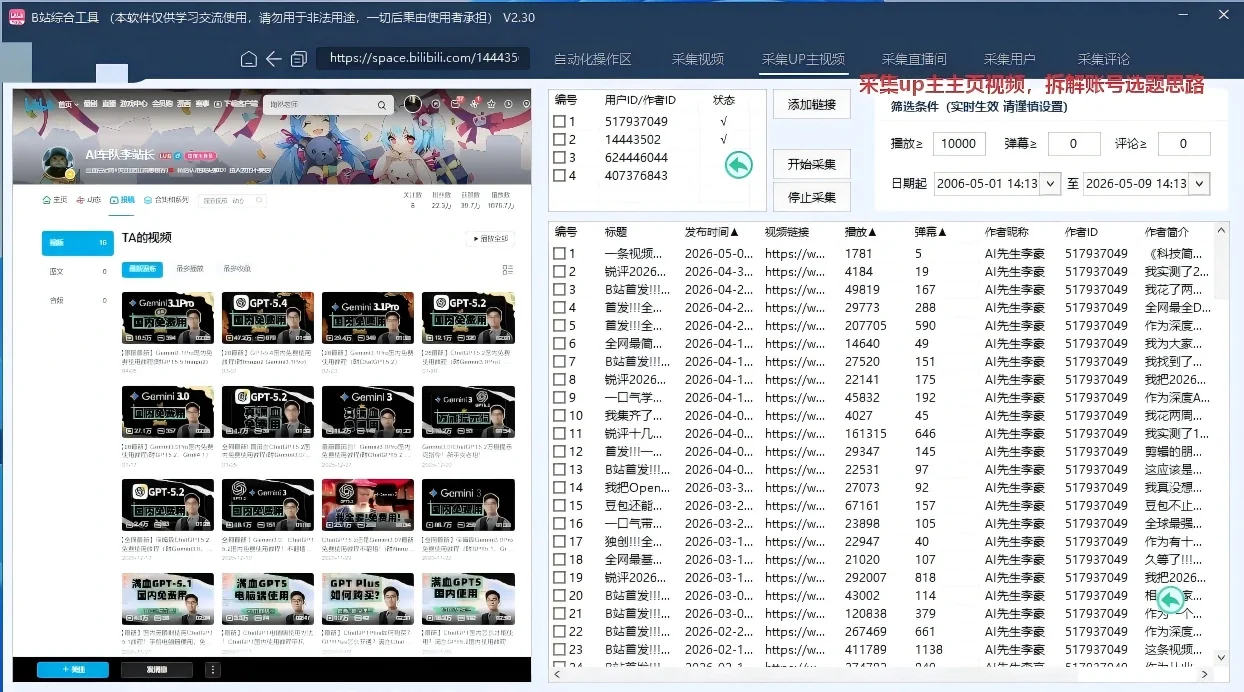
Task: Select the 最多播放 sort option
Action: tap(190, 269)
